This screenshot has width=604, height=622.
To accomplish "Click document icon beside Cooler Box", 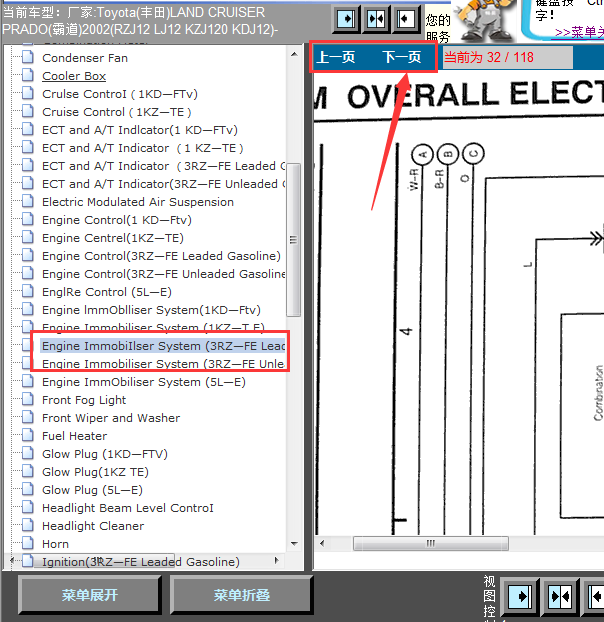I will [x=28, y=75].
